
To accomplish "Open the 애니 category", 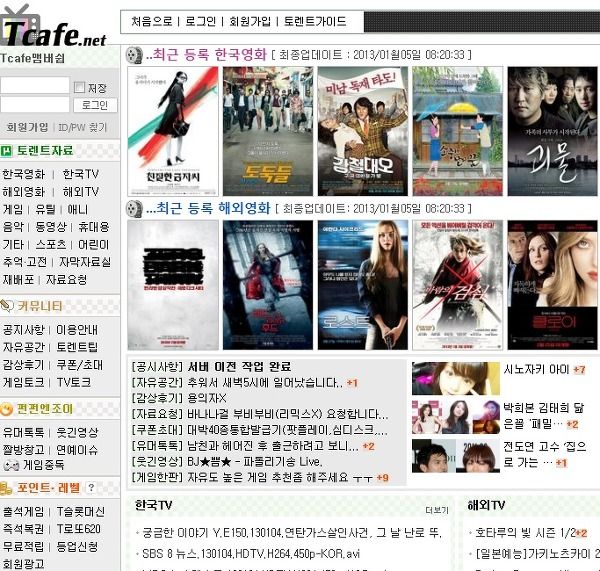I will [78, 209].
